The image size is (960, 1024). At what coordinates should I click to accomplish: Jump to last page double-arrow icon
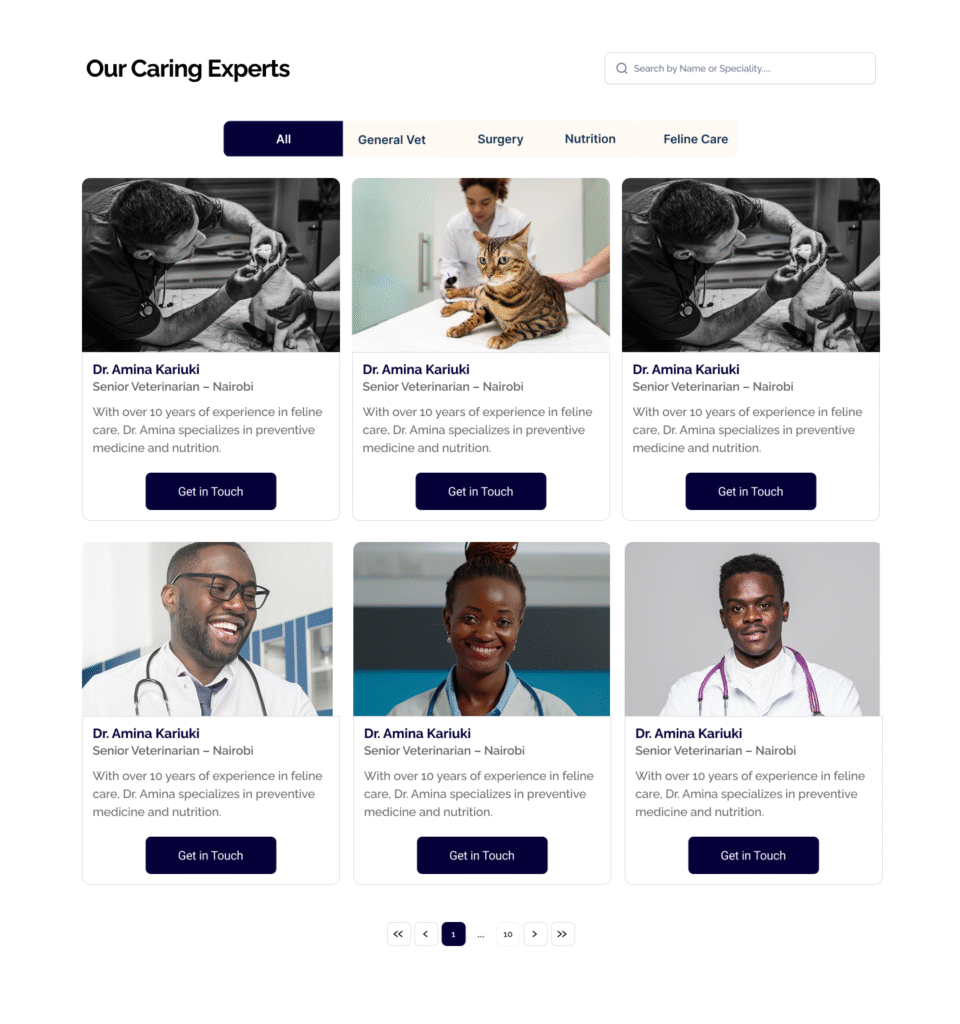[562, 934]
